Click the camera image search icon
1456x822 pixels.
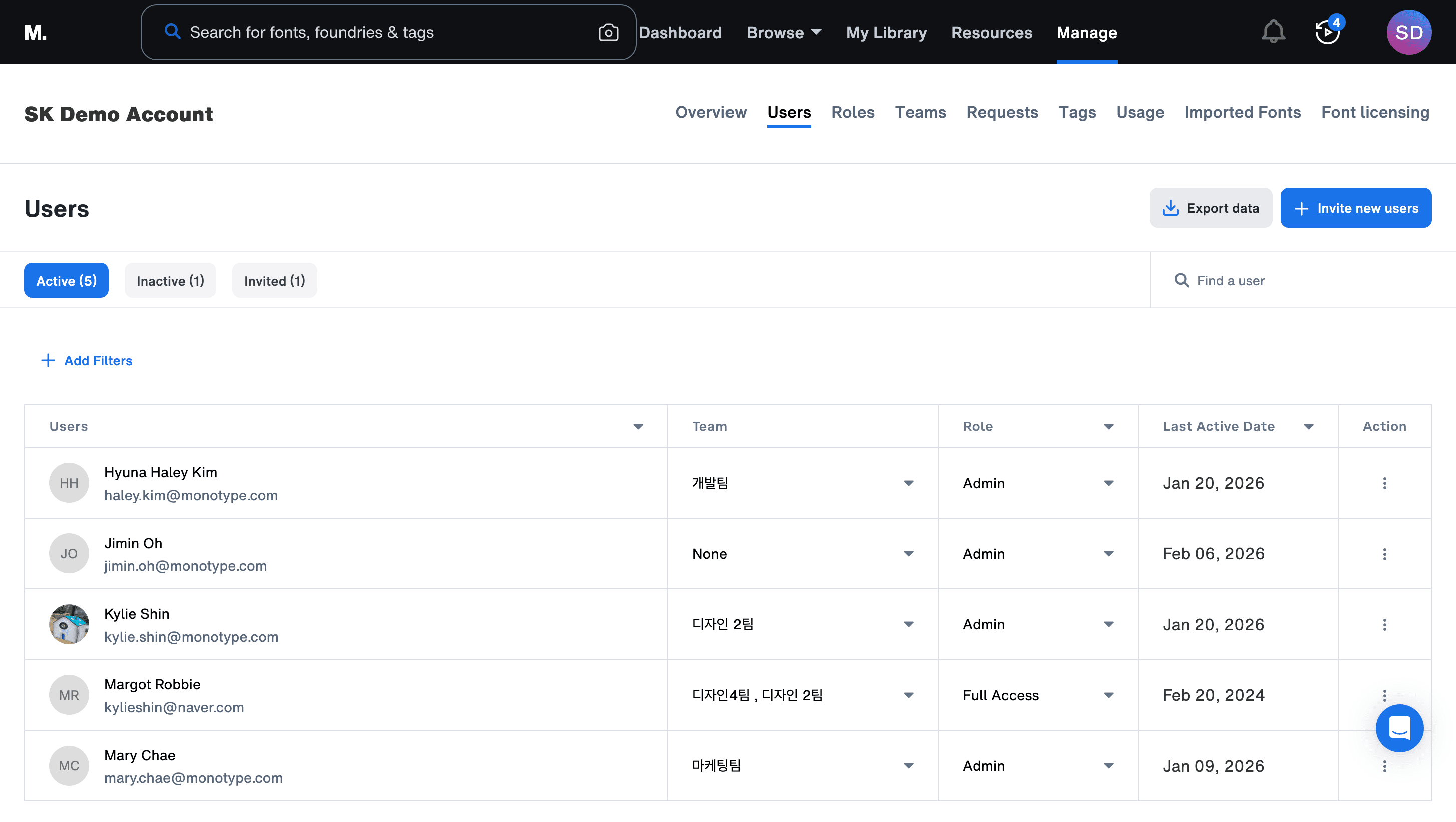608,32
